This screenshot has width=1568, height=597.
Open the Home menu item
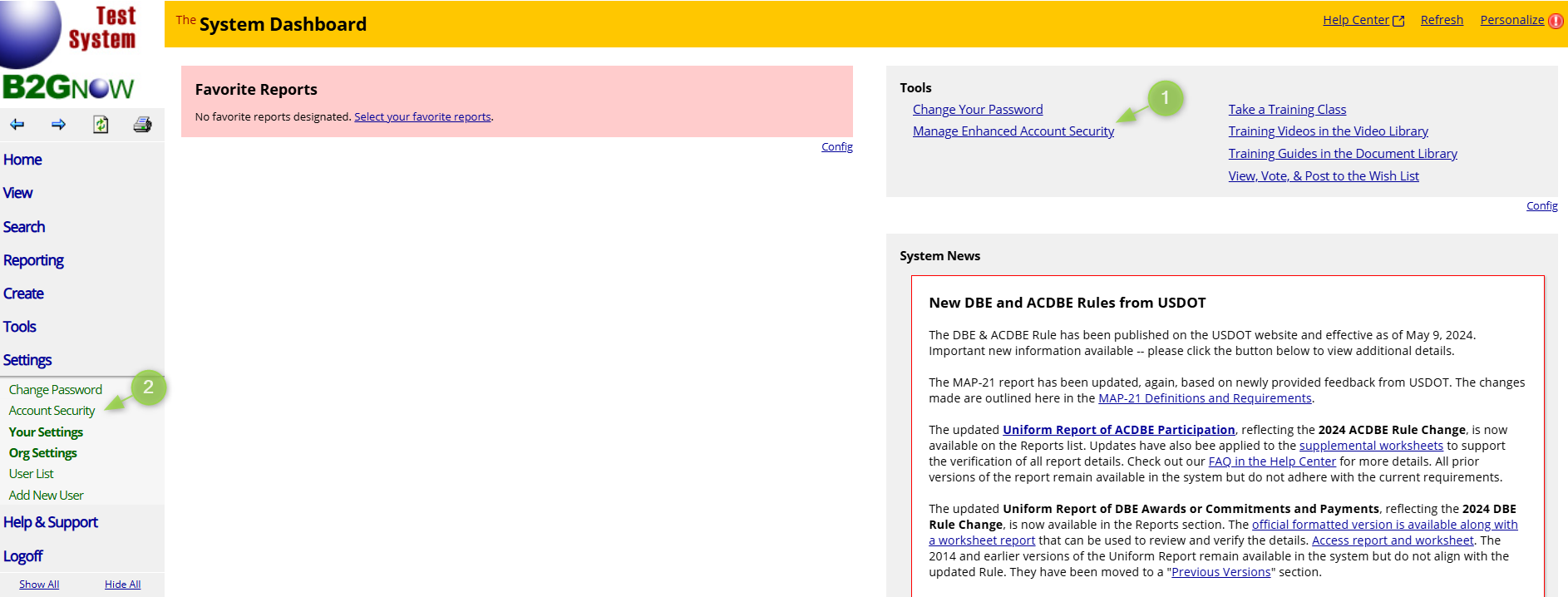point(22,160)
